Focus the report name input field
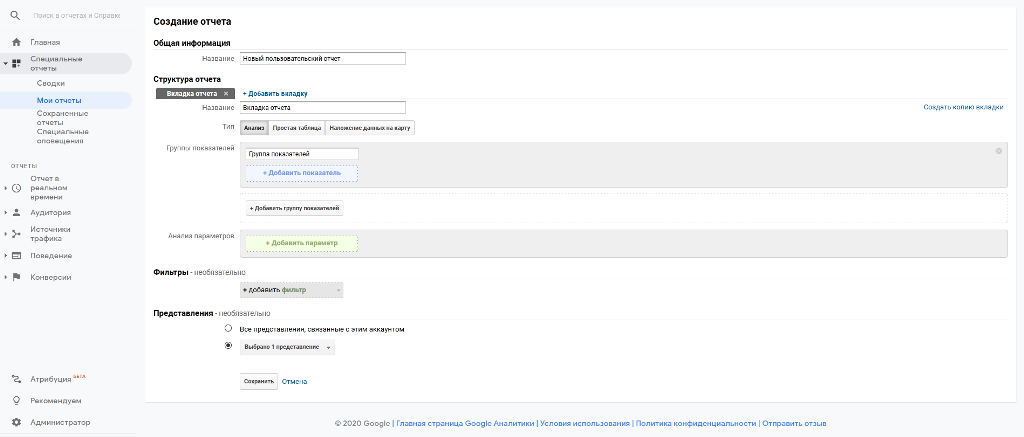 pyautogui.click(x=323, y=59)
